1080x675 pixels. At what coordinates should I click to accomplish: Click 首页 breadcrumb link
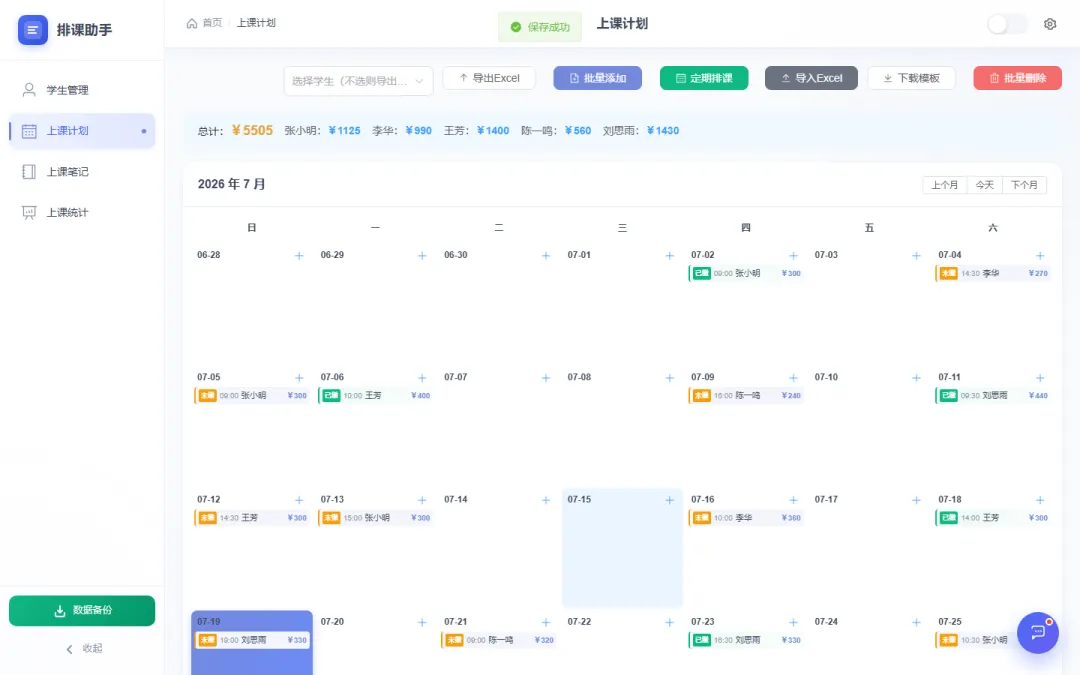(212, 23)
